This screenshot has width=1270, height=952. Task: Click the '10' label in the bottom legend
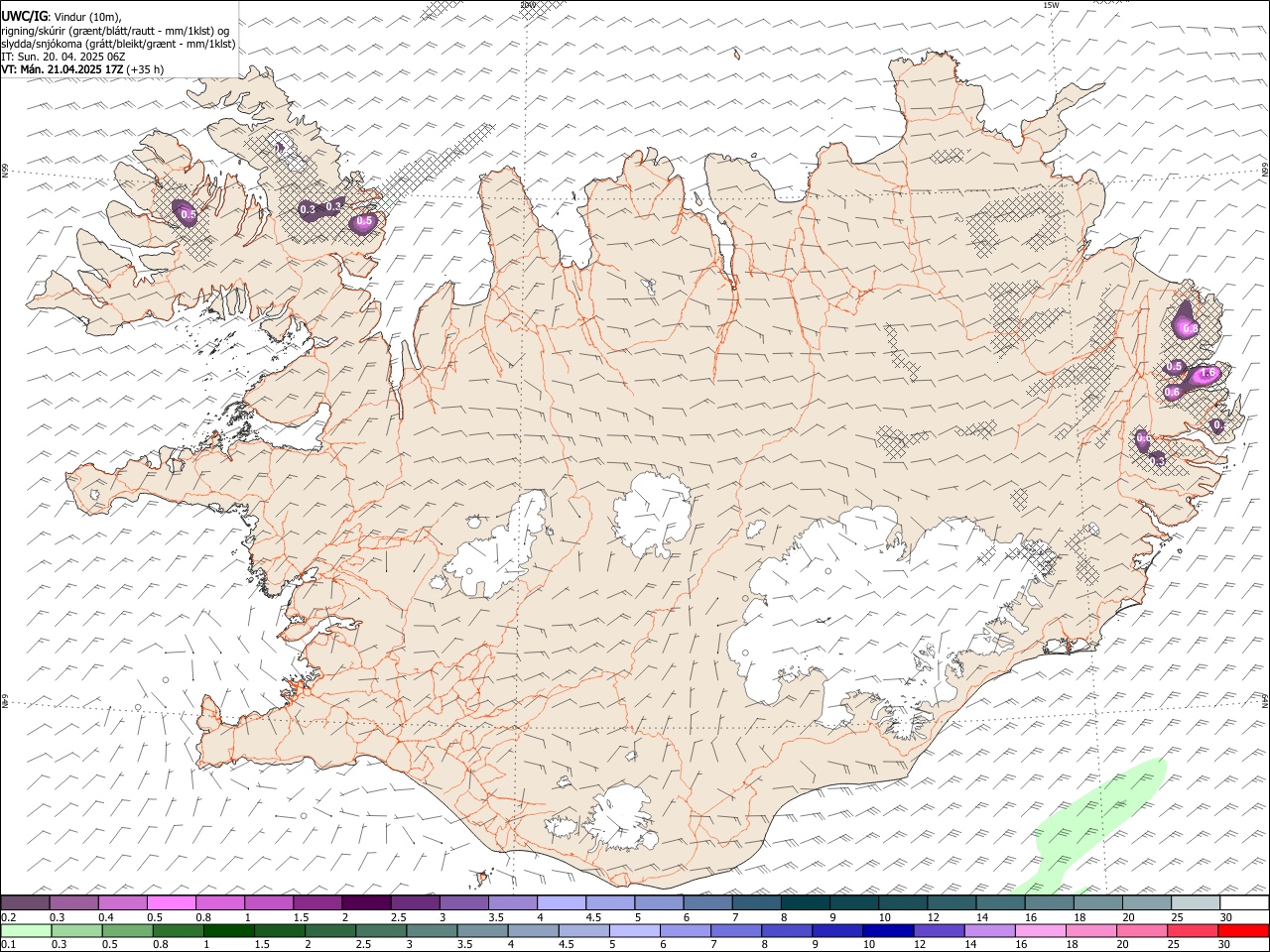869,945
